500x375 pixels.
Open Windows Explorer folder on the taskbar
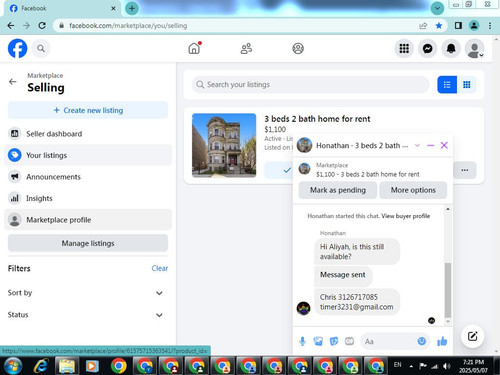pos(67,366)
